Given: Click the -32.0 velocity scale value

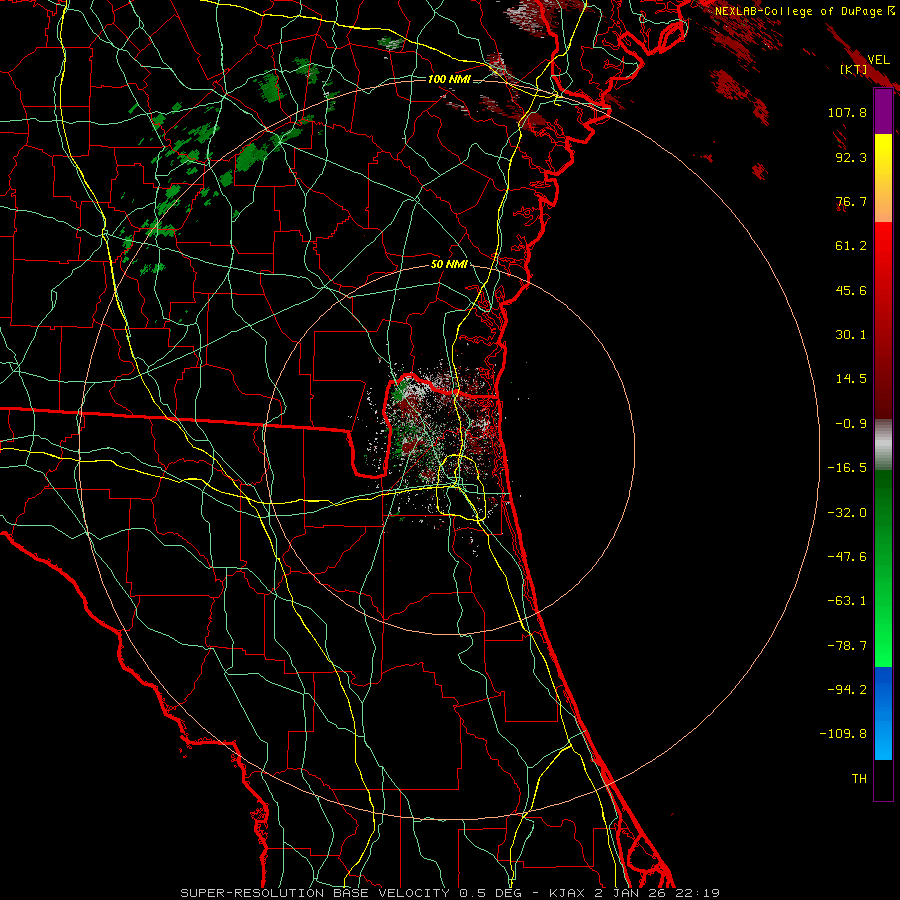Looking at the screenshot, I should pyautogui.click(x=847, y=513).
